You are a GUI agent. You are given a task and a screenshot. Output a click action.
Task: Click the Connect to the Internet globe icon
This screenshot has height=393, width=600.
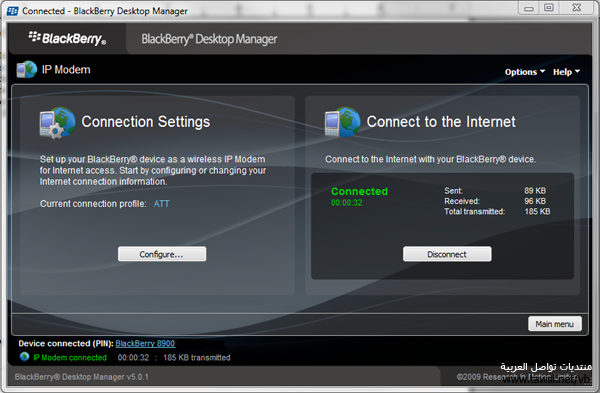pyautogui.click(x=342, y=122)
